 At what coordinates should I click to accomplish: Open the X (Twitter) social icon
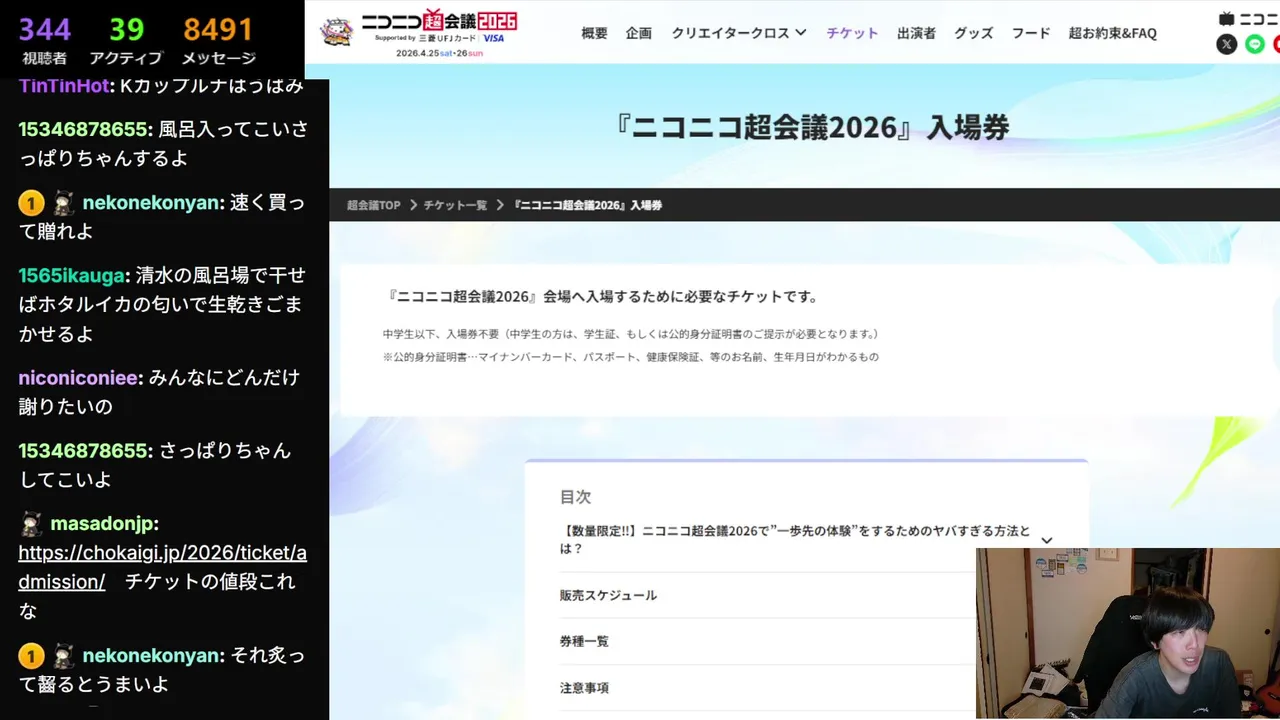(x=1226, y=44)
